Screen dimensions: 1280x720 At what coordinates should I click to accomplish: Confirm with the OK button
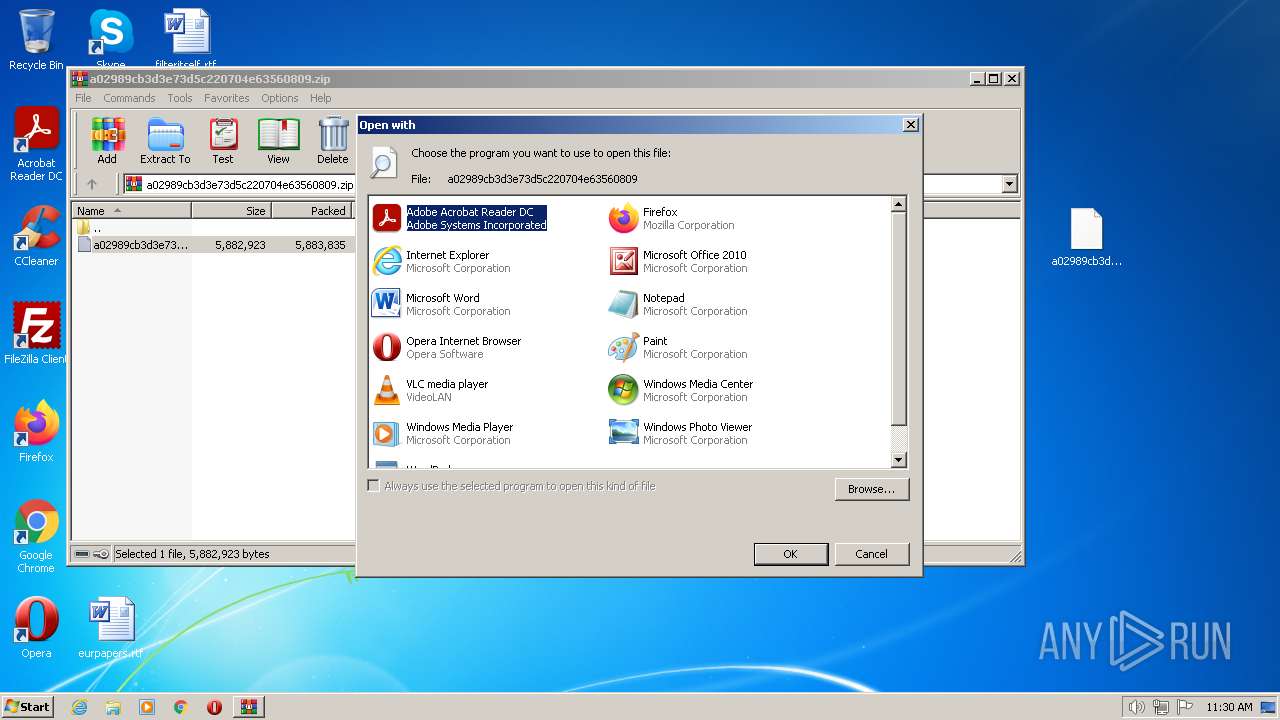click(790, 554)
